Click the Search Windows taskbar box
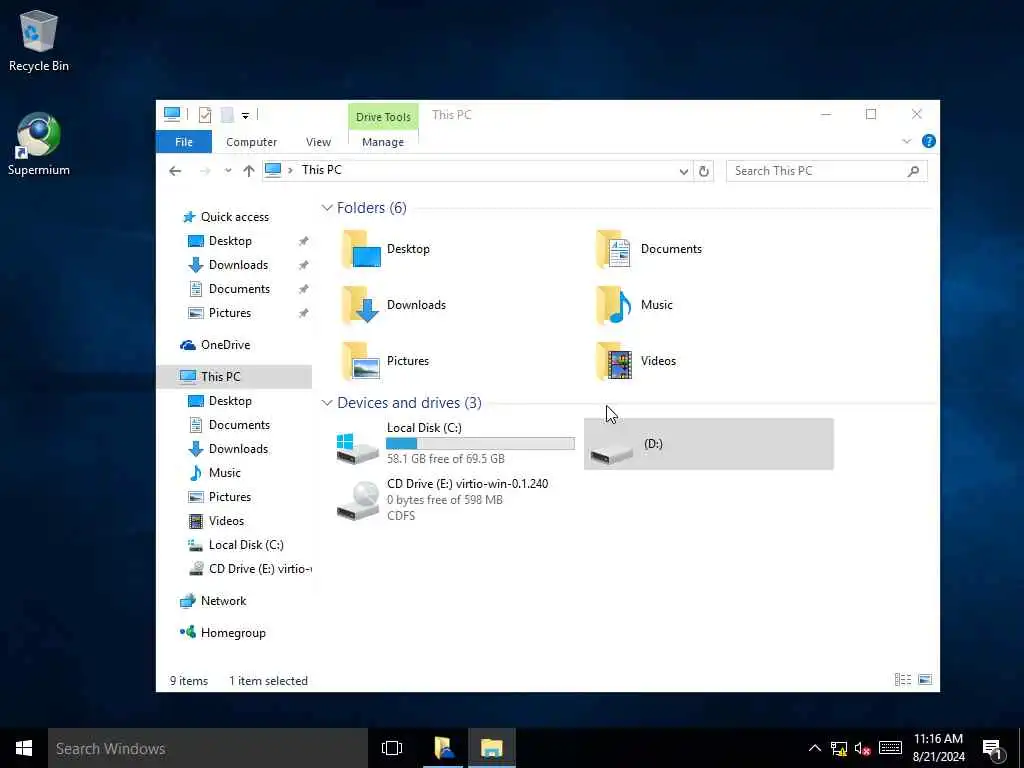1024x768 pixels. (208, 748)
